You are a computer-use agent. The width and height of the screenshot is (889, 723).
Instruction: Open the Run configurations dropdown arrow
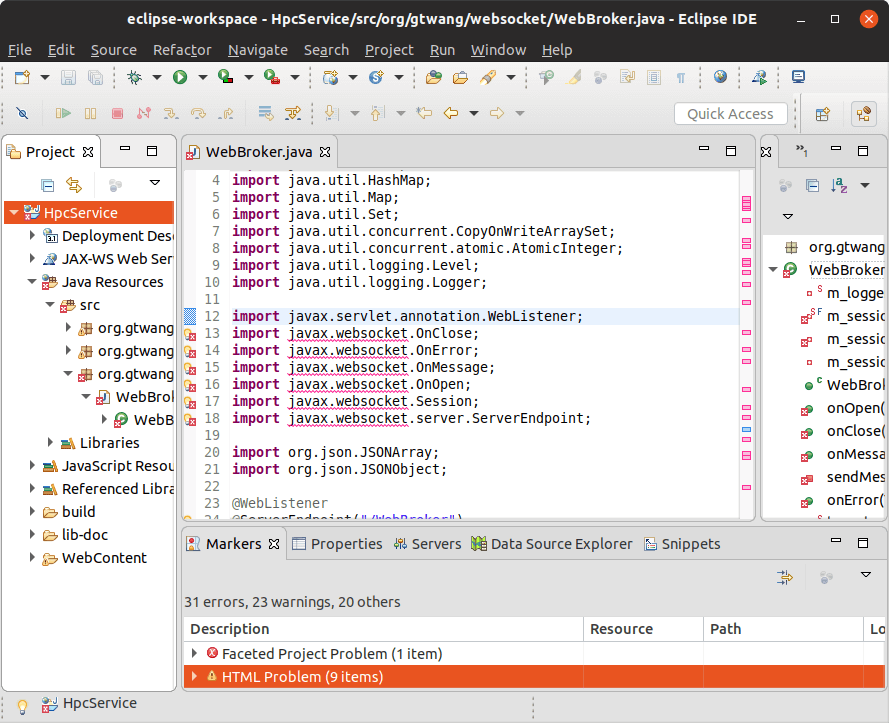200,77
